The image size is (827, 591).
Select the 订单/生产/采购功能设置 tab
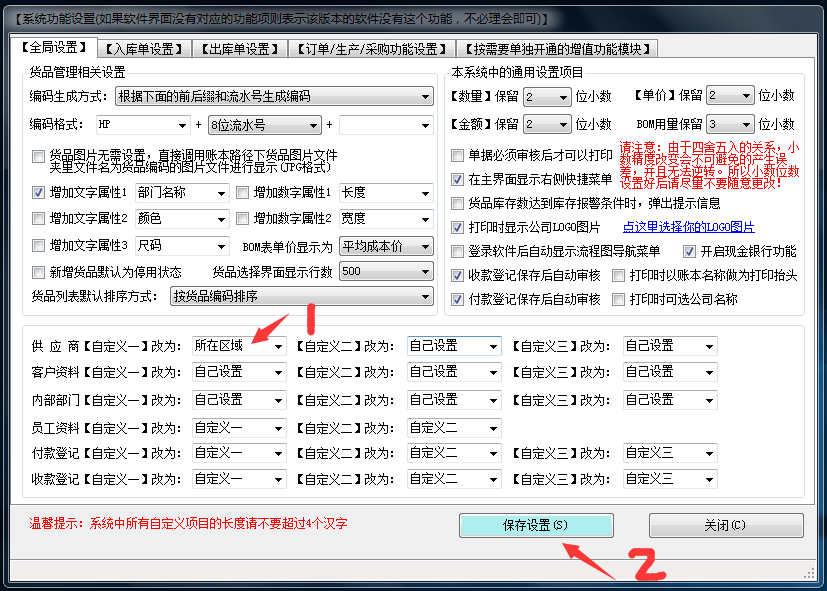click(369, 48)
